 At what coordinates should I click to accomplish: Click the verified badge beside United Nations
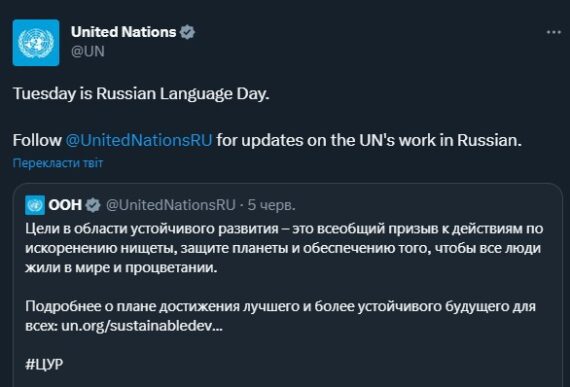[187, 32]
